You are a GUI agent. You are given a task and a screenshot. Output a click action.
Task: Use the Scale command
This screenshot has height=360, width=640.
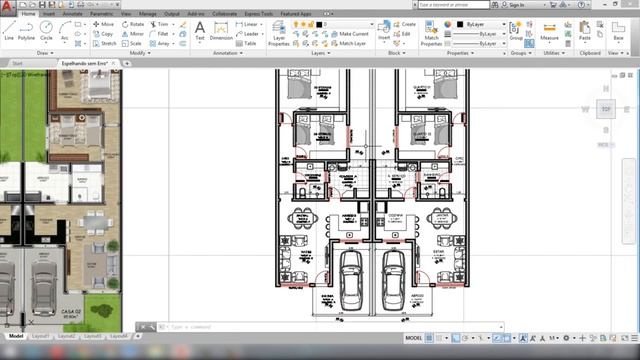[x=132, y=43]
